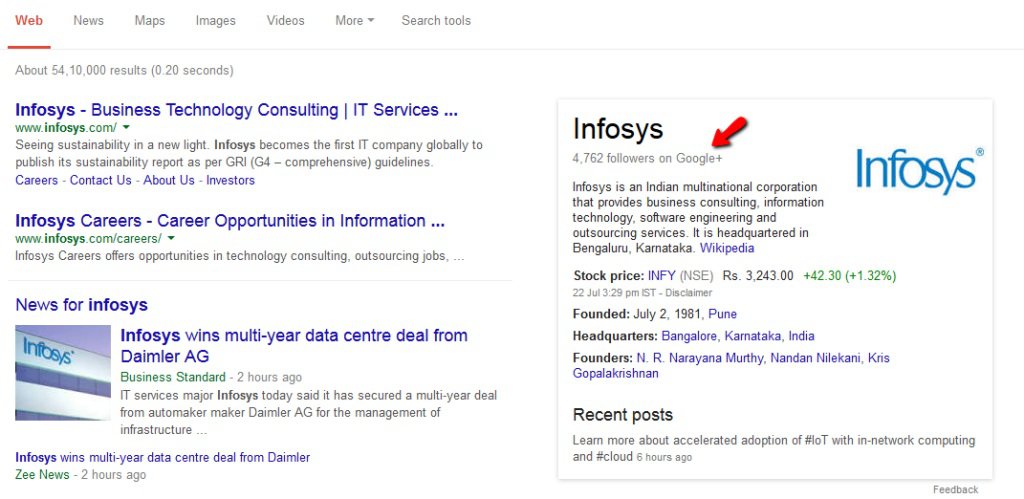The height and width of the screenshot is (499, 1024).
Task: Open the Contact Us sitelink
Action: [101, 180]
